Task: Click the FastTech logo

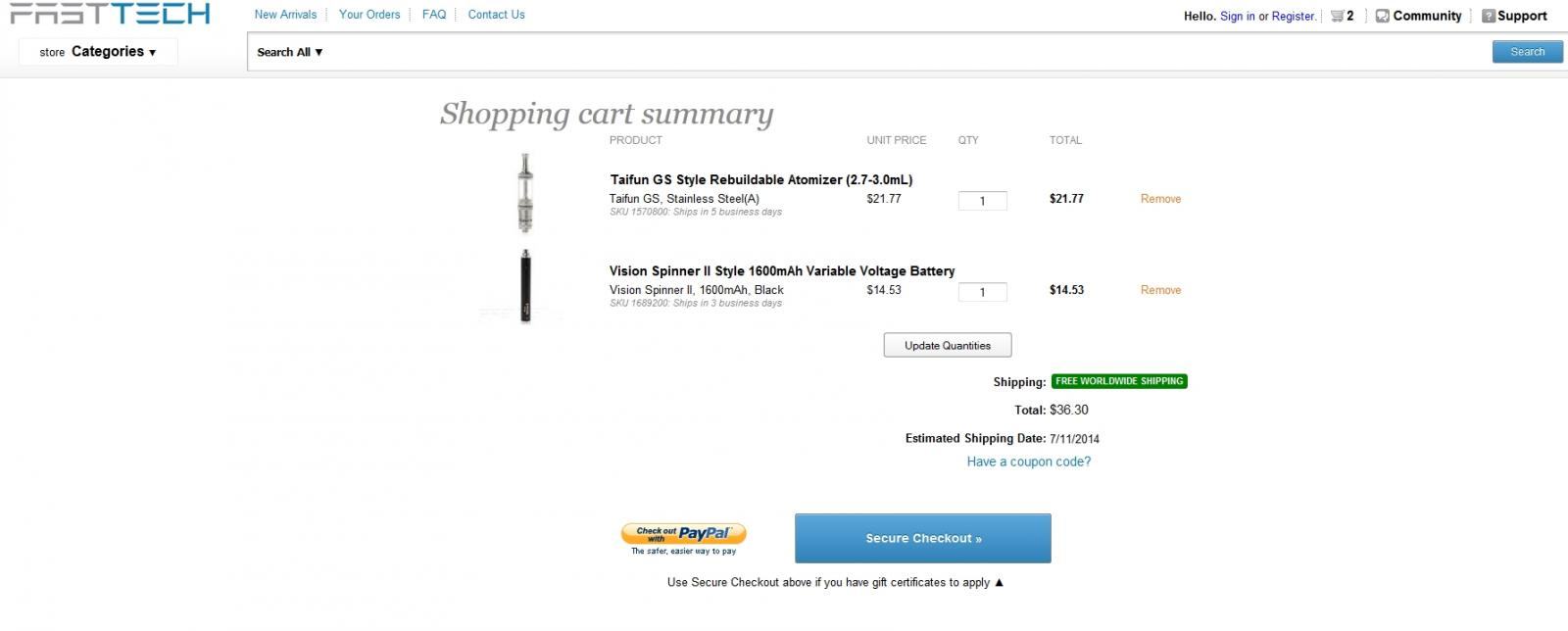Action: pyautogui.click(x=110, y=14)
